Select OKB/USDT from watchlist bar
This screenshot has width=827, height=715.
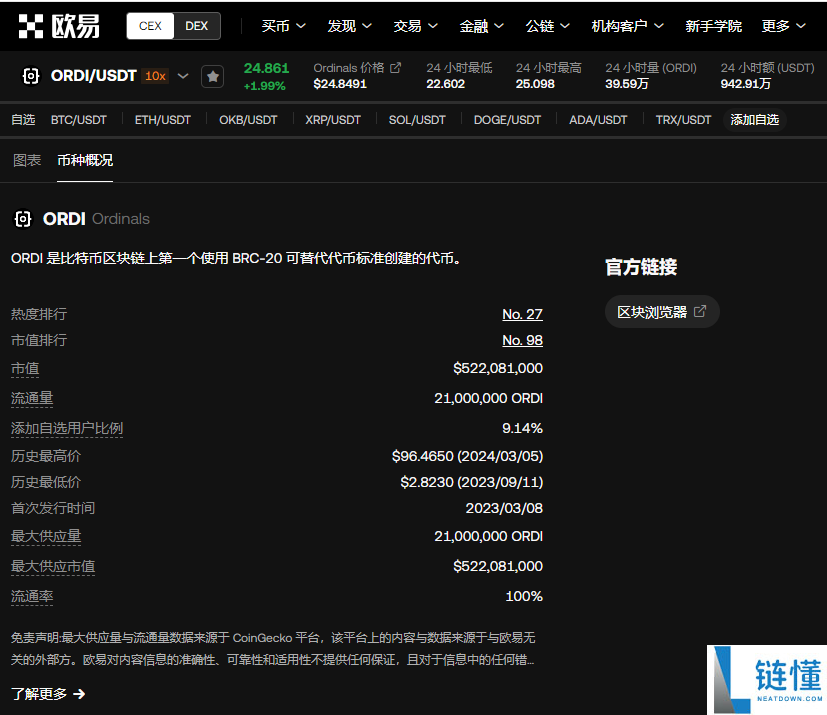(248, 120)
